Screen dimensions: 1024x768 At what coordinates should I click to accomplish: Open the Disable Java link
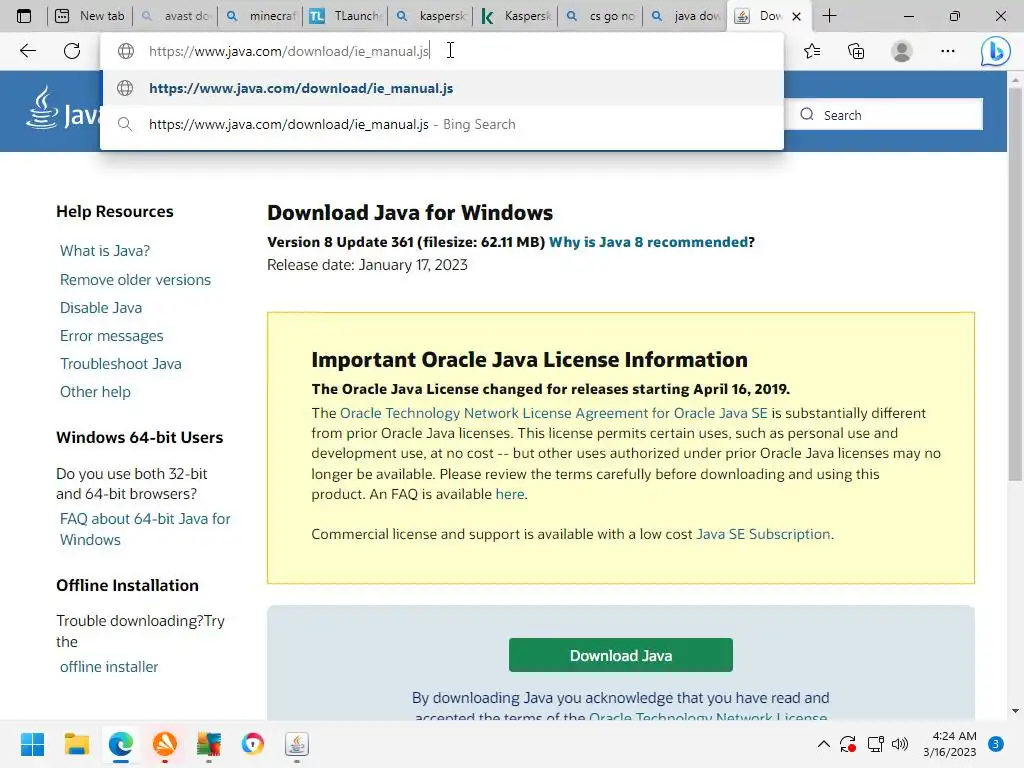click(101, 308)
